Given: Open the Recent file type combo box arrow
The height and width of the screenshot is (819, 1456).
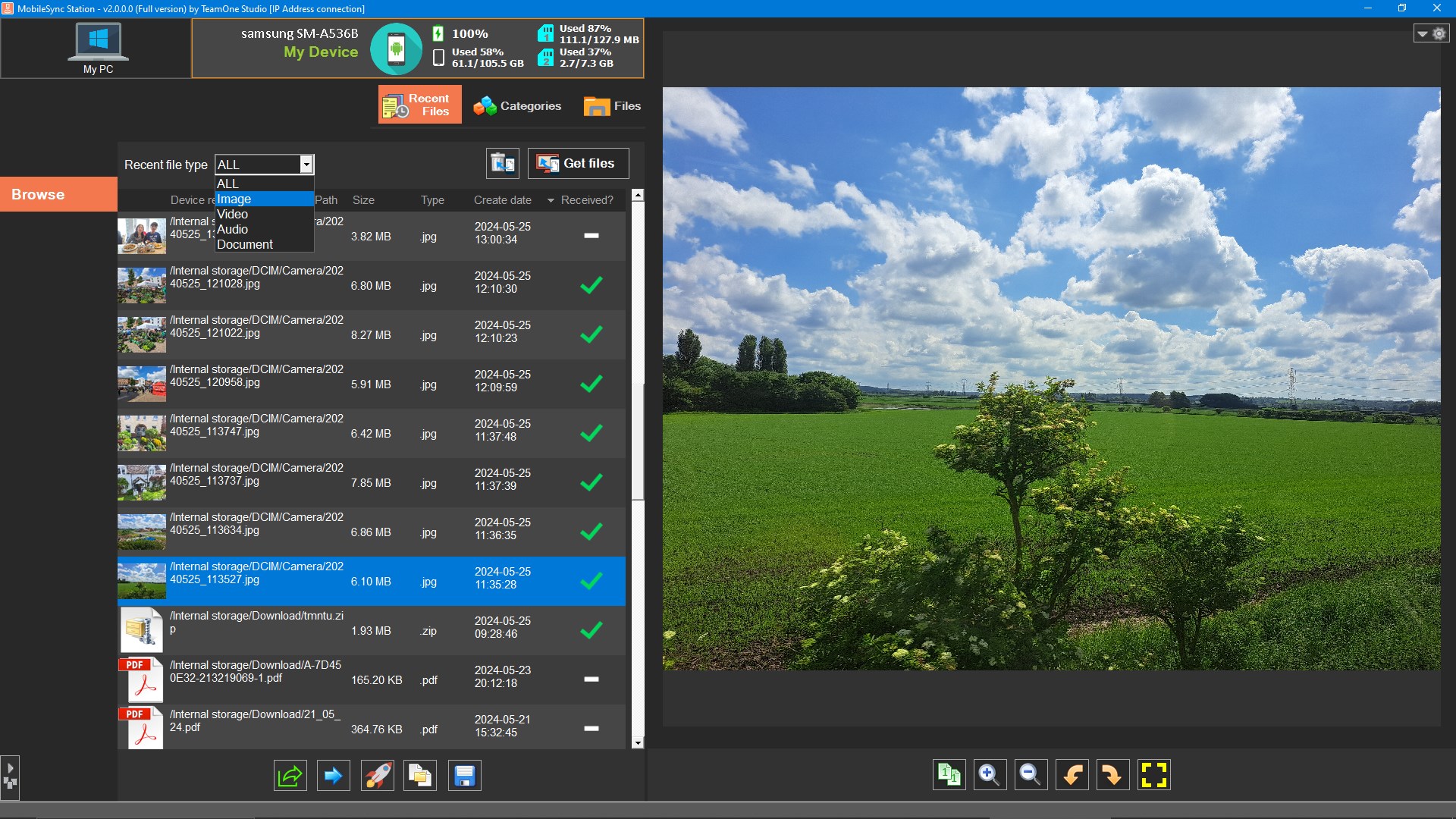Looking at the screenshot, I should [x=306, y=165].
